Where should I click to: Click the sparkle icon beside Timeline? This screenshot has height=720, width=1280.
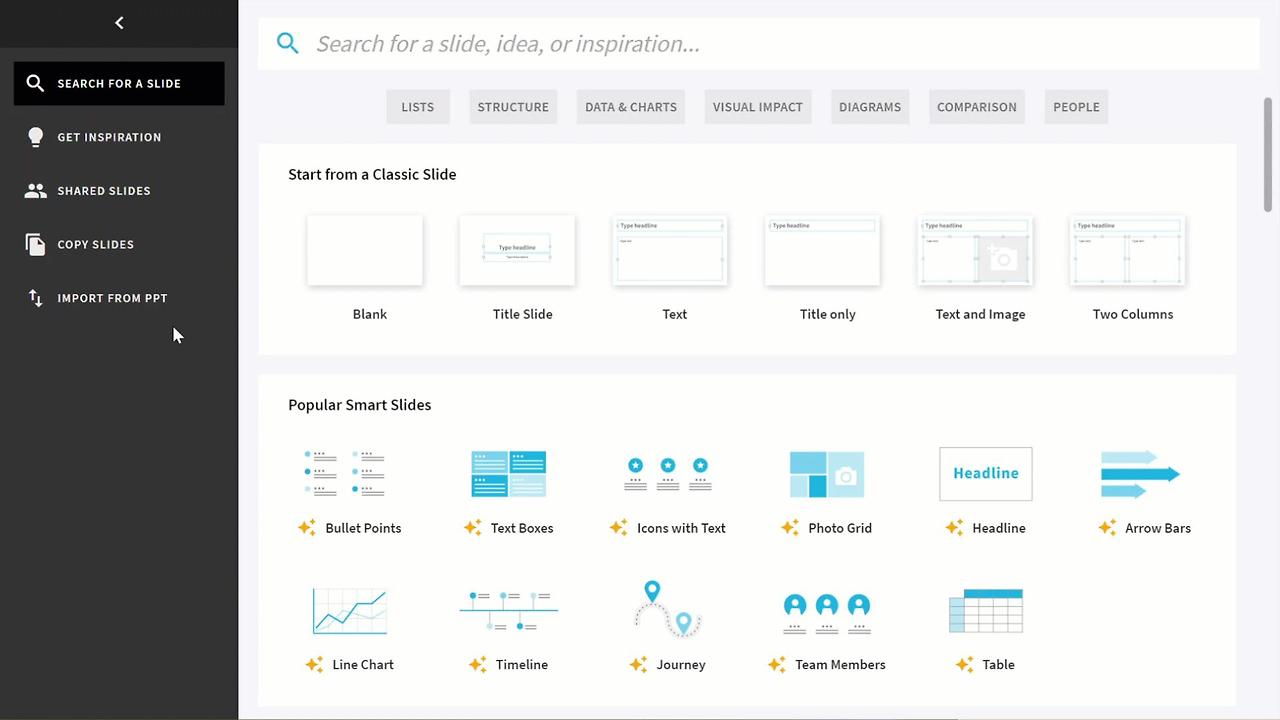(x=477, y=664)
